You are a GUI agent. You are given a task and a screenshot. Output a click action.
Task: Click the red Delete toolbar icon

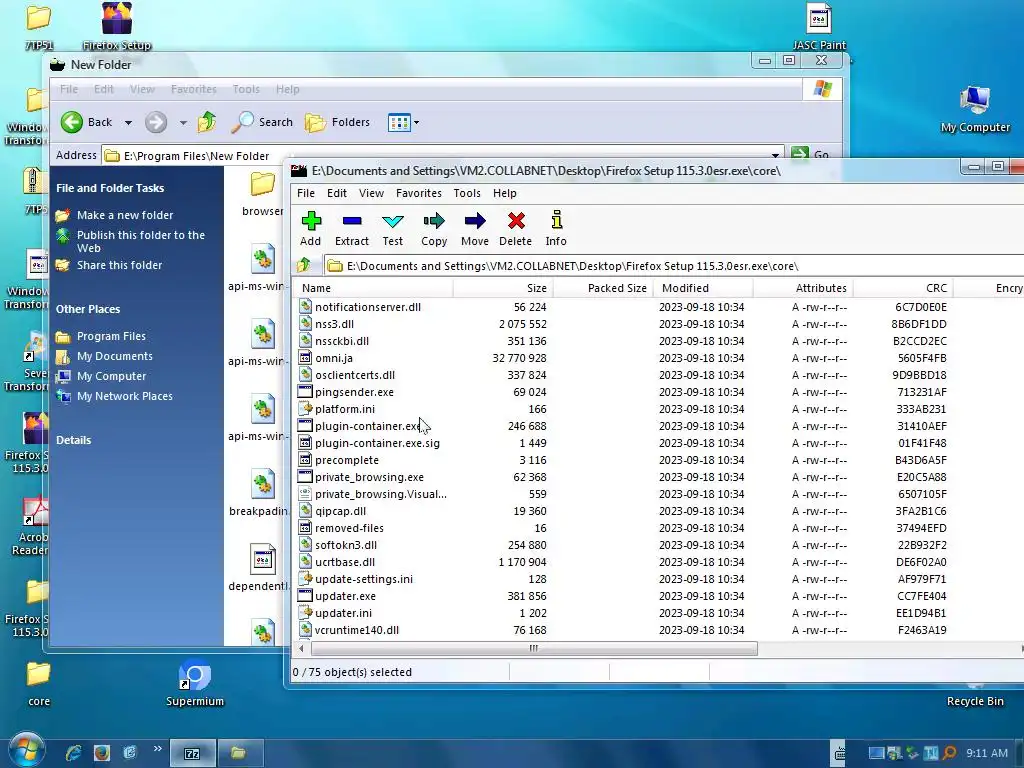(516, 228)
